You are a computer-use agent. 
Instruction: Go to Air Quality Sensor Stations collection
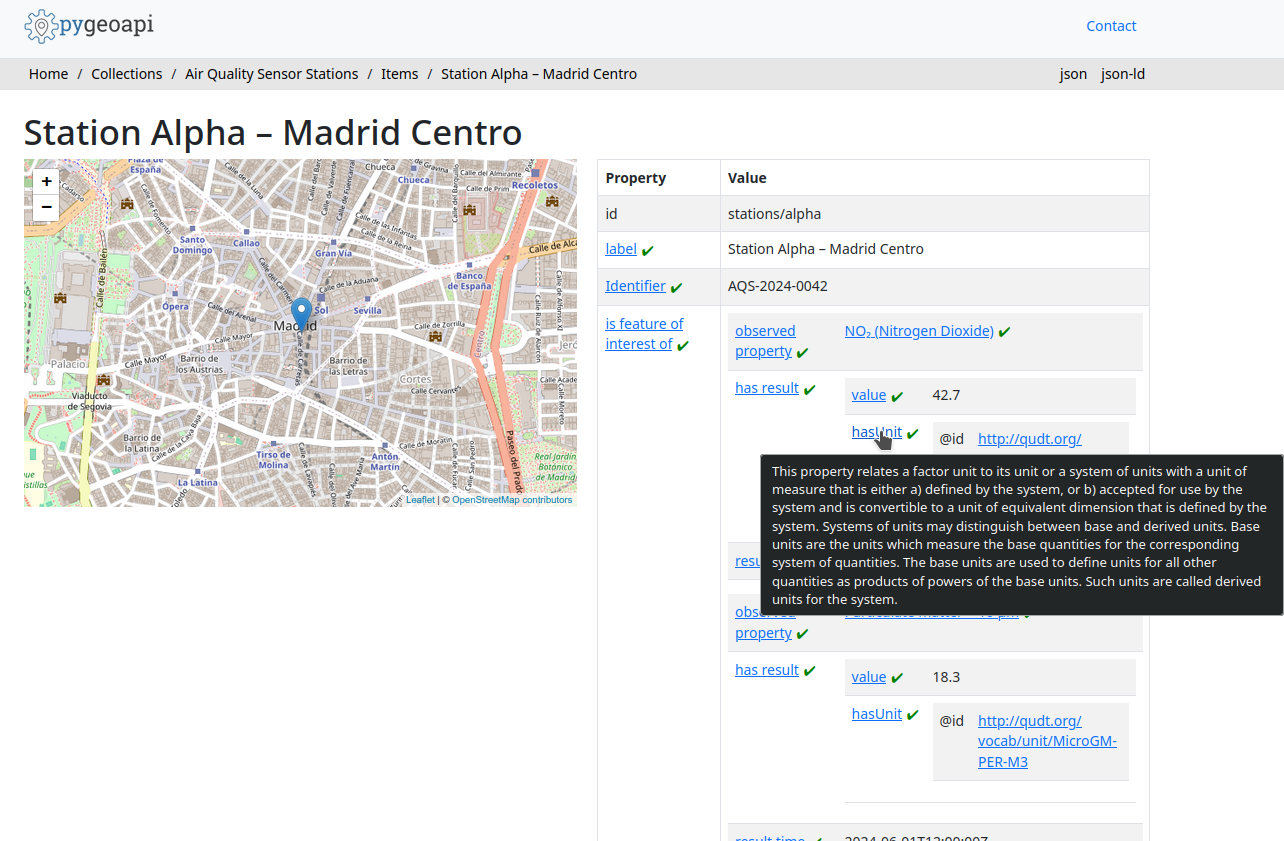click(x=271, y=73)
